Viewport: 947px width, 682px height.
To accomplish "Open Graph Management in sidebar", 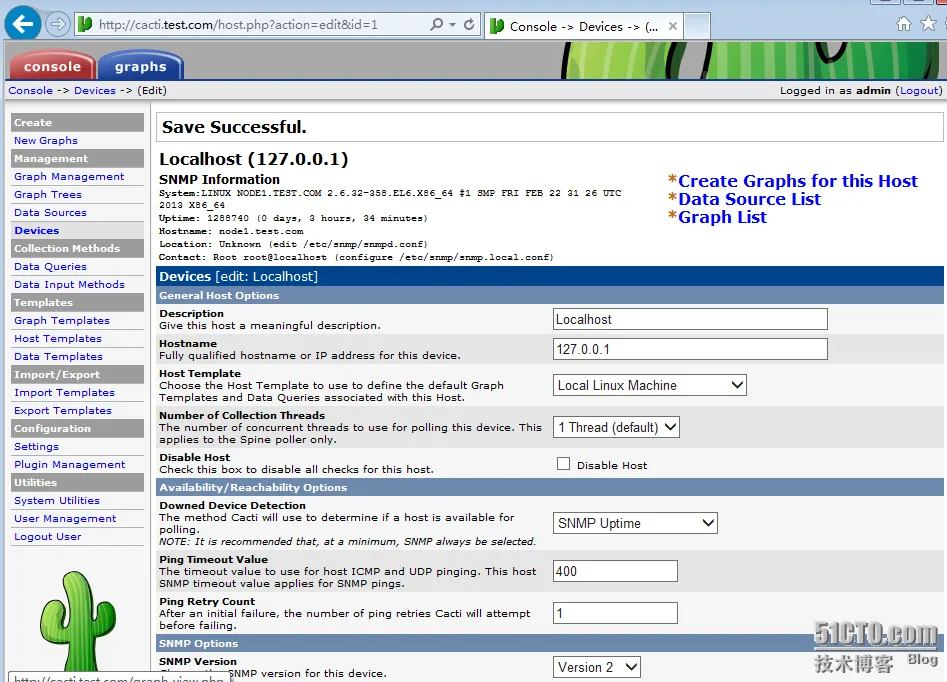I will point(69,176).
